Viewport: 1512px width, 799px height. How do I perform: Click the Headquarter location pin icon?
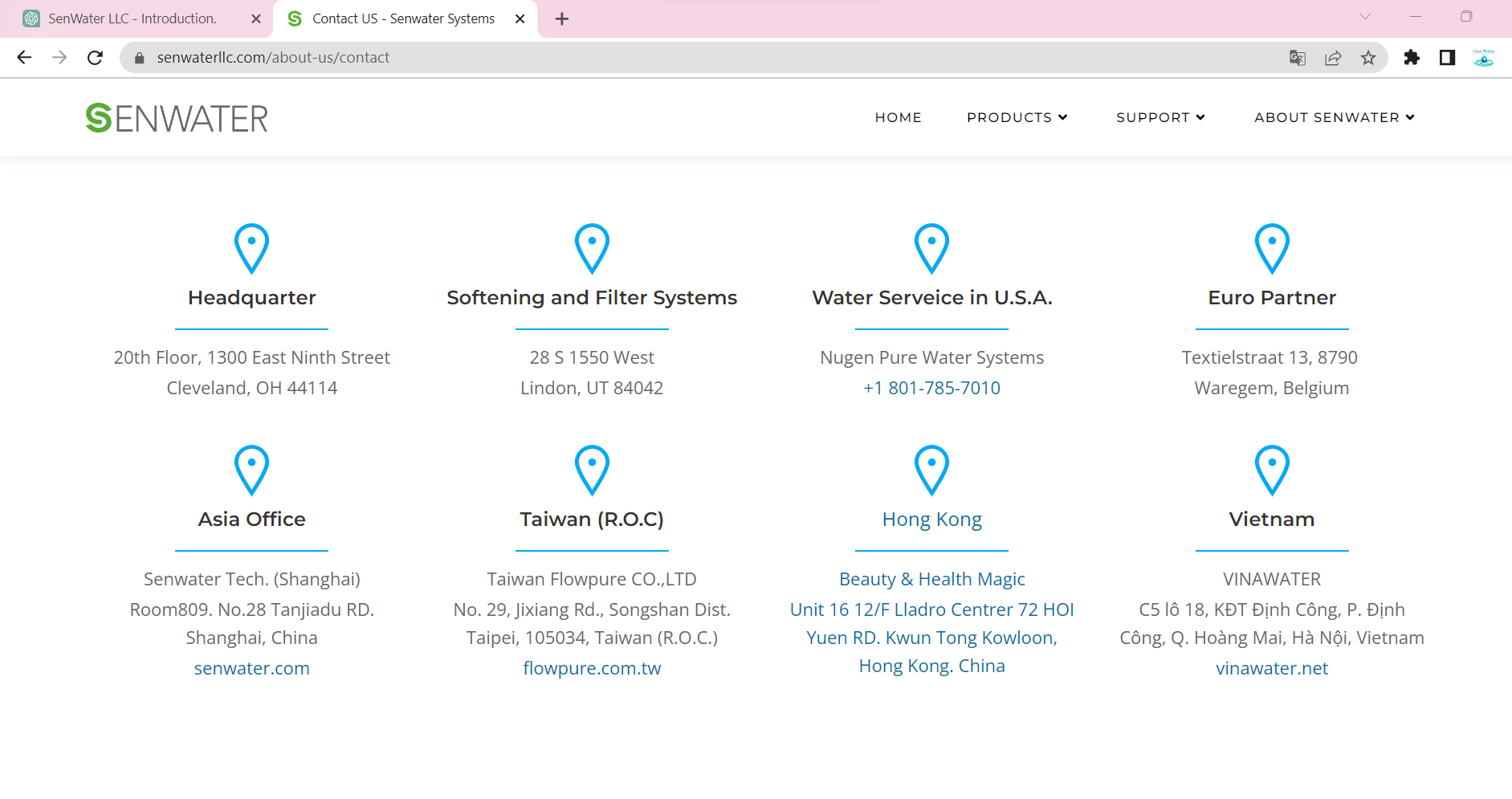[x=251, y=248]
